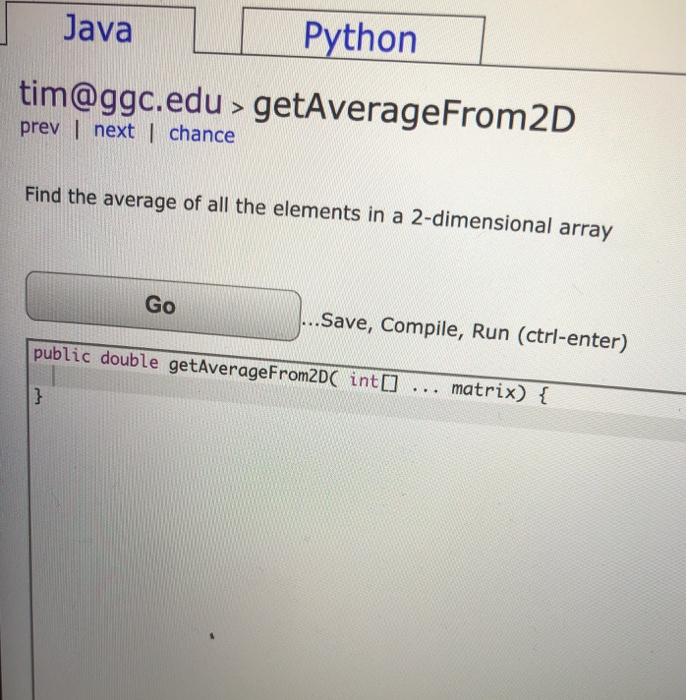The height and width of the screenshot is (700, 686).
Task: Click the 'Save, Compile, Run (ctrl-enter)' hint text
Action: pyautogui.click(x=465, y=330)
